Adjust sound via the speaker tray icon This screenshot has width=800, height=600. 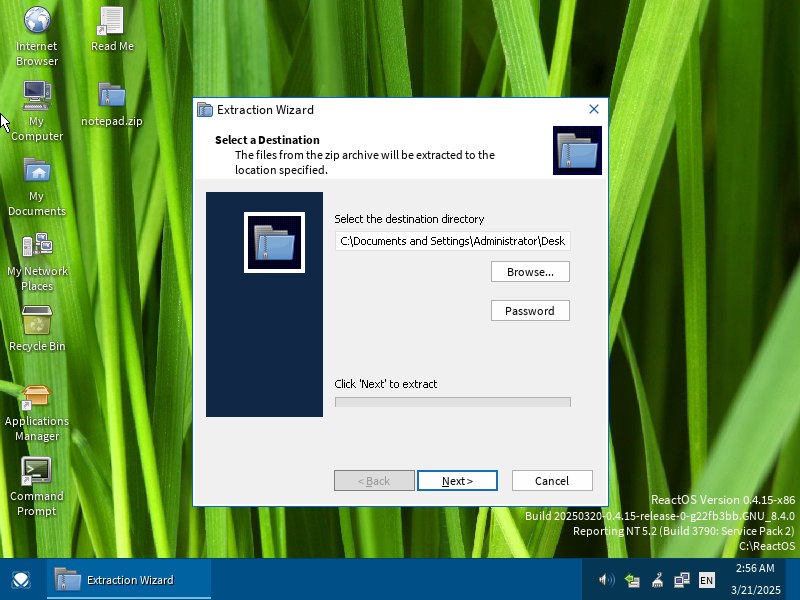pos(607,580)
